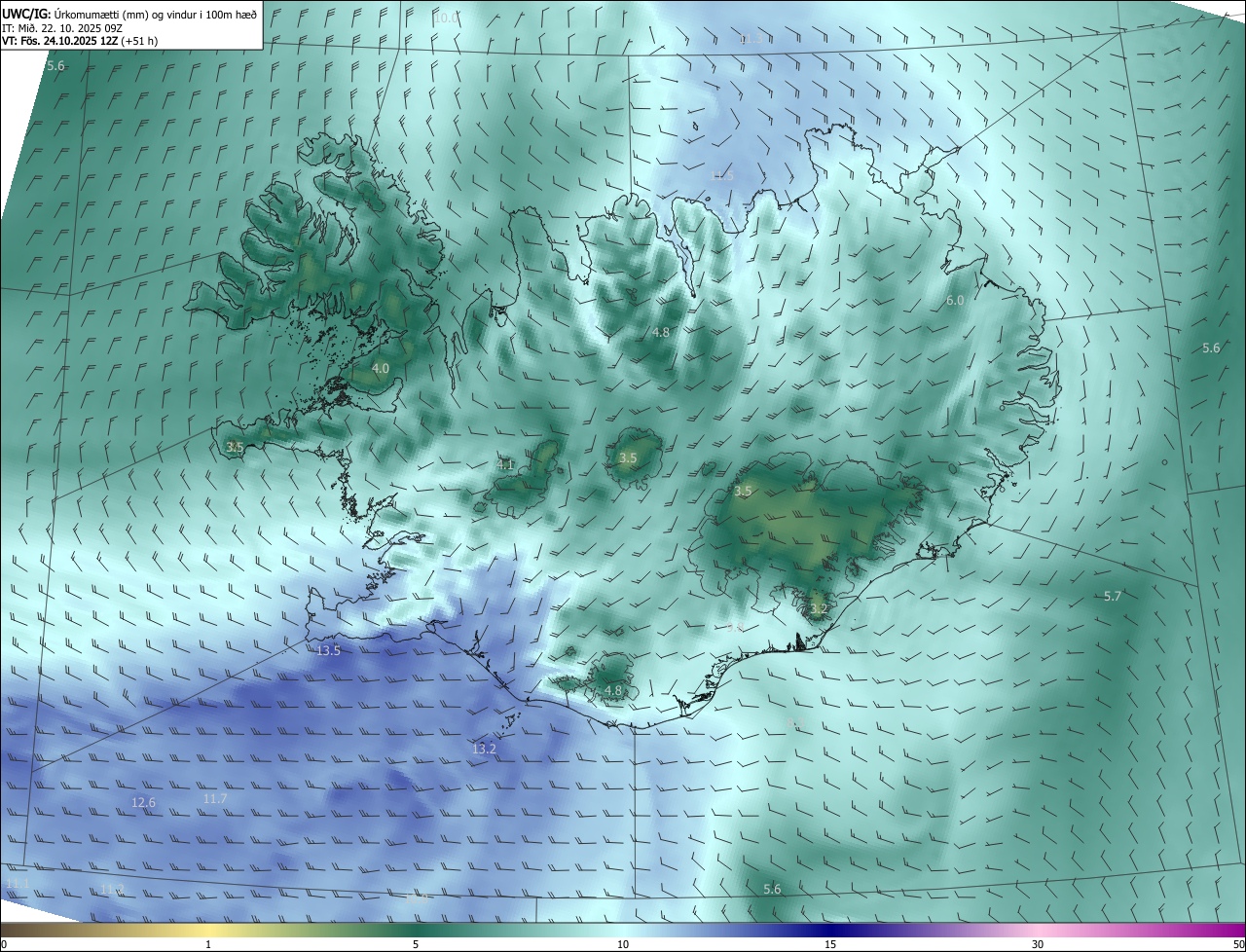Select the 13.5 value label near the southwest coast
The image size is (1246, 952).
pyautogui.click(x=329, y=650)
